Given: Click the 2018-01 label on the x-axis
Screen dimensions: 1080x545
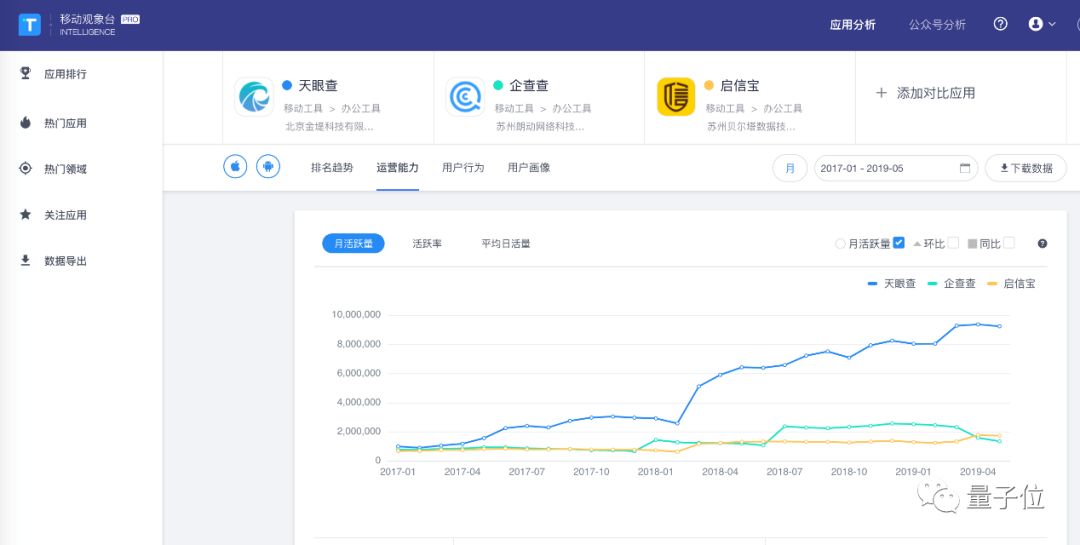Looking at the screenshot, I should 656,472.
